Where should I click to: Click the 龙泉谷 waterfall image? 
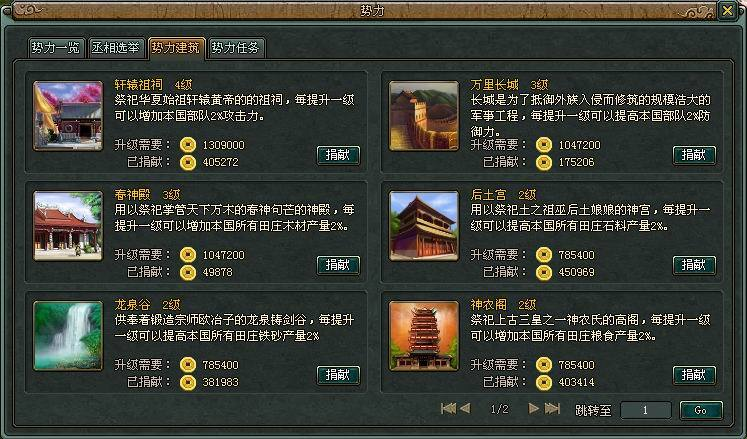click(x=68, y=336)
